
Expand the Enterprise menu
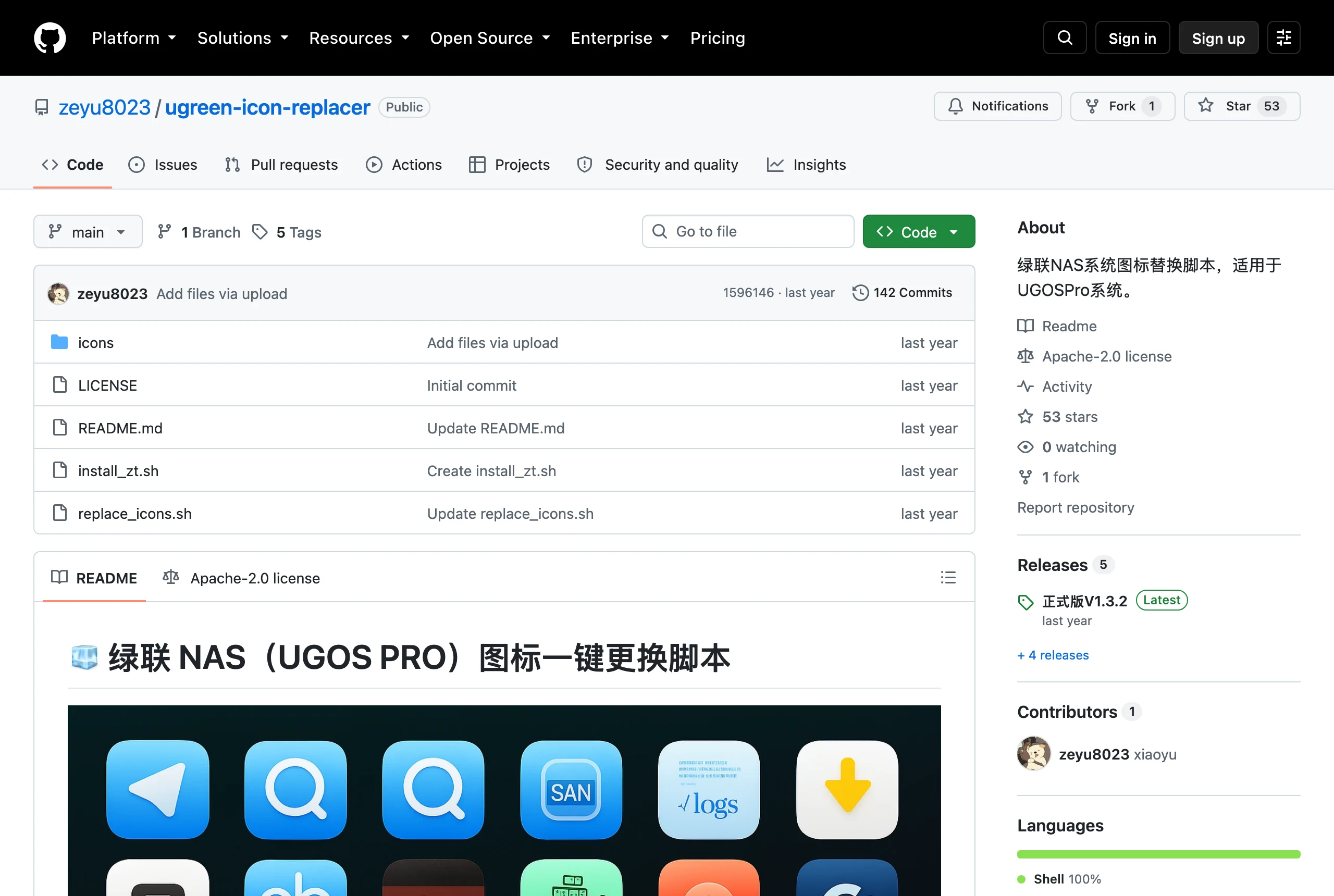pyautogui.click(x=620, y=38)
